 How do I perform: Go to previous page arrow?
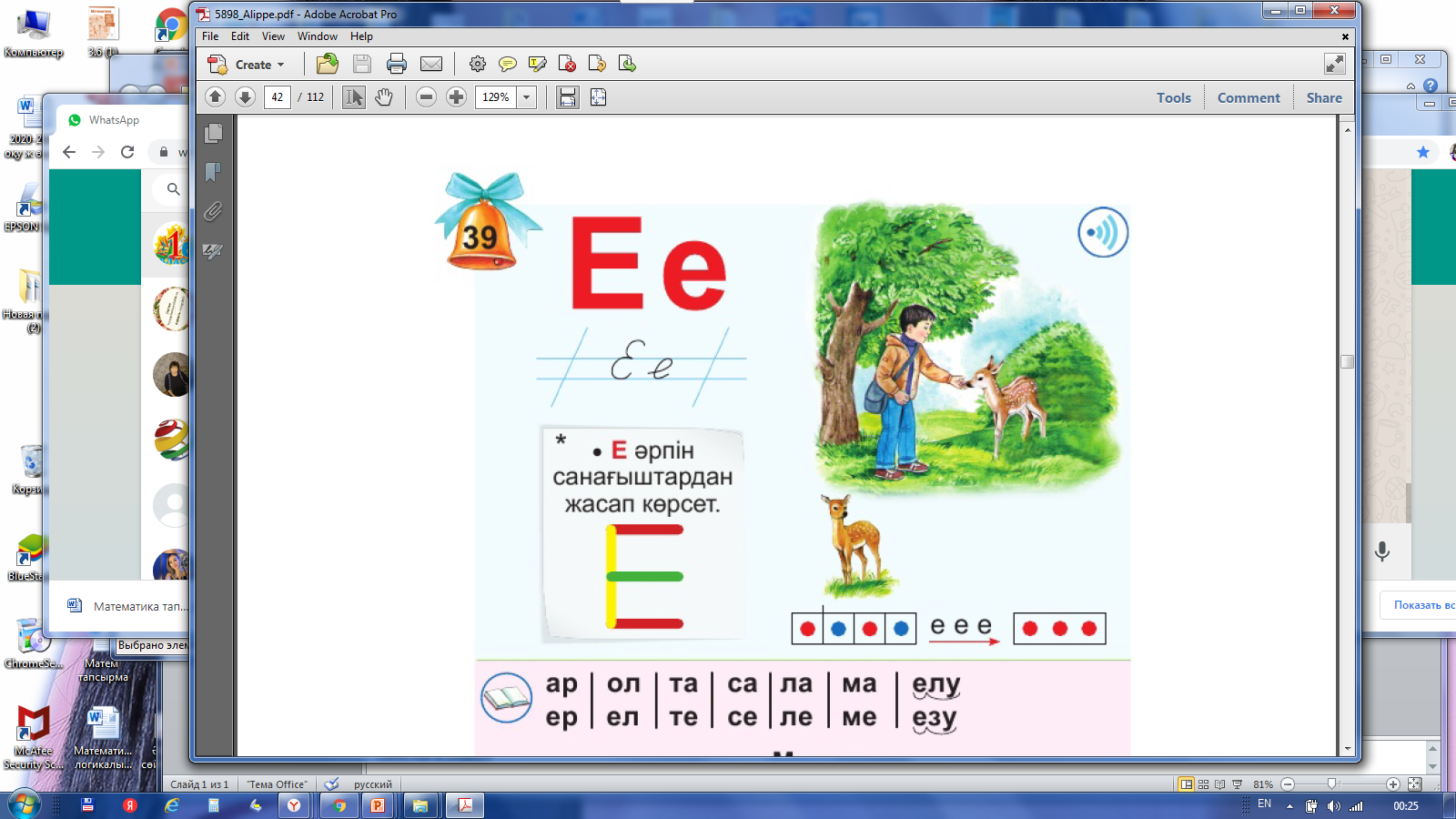click(x=216, y=96)
